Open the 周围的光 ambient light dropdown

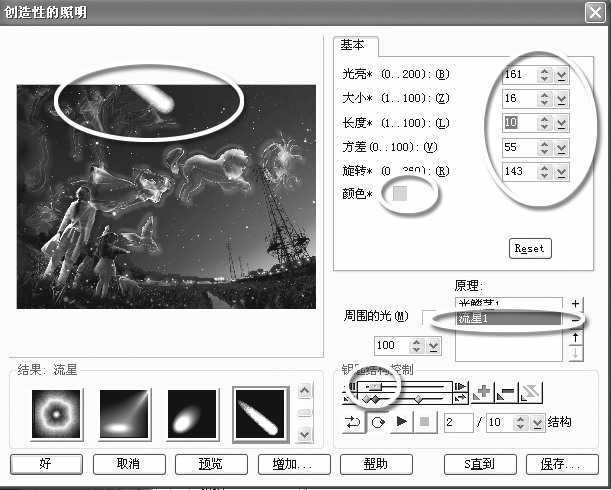433,345
